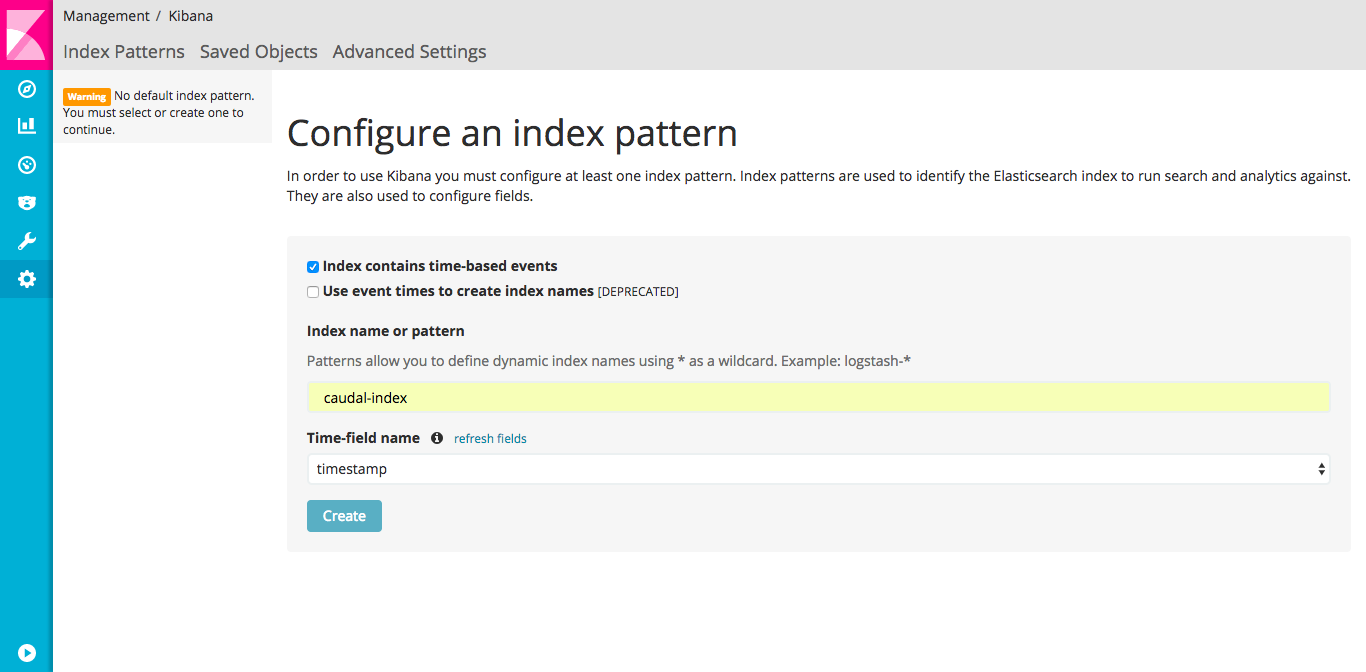This screenshot has width=1366, height=672.
Task: Open the Visualize bar chart icon
Action: point(27,127)
